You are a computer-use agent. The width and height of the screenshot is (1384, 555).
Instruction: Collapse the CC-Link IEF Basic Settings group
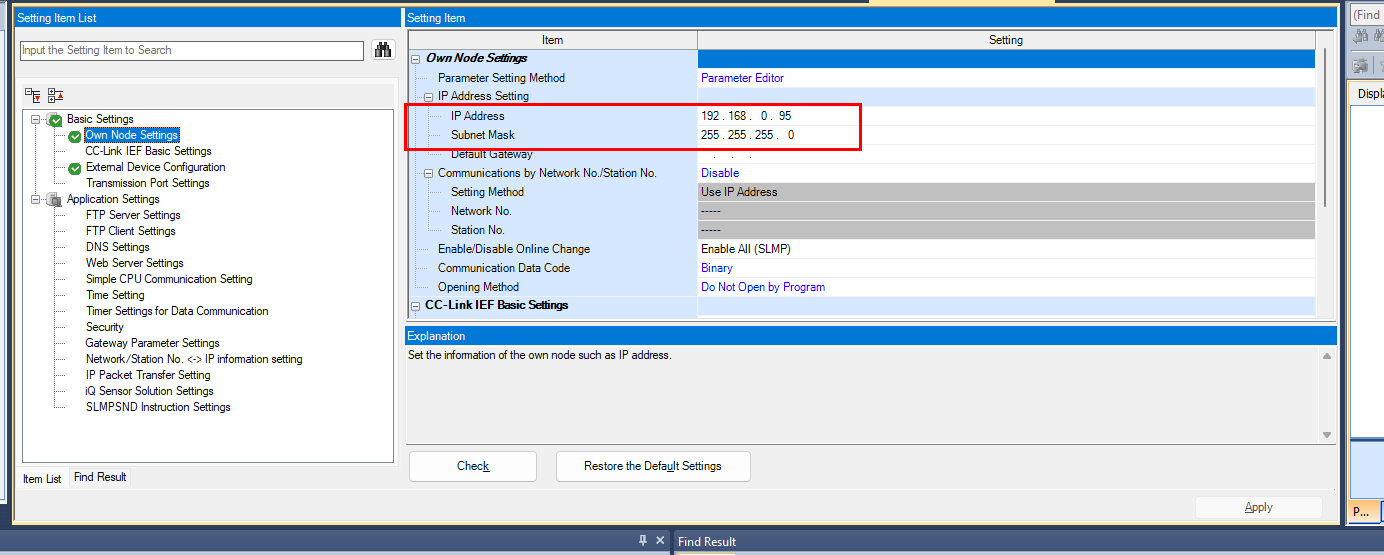pos(416,306)
